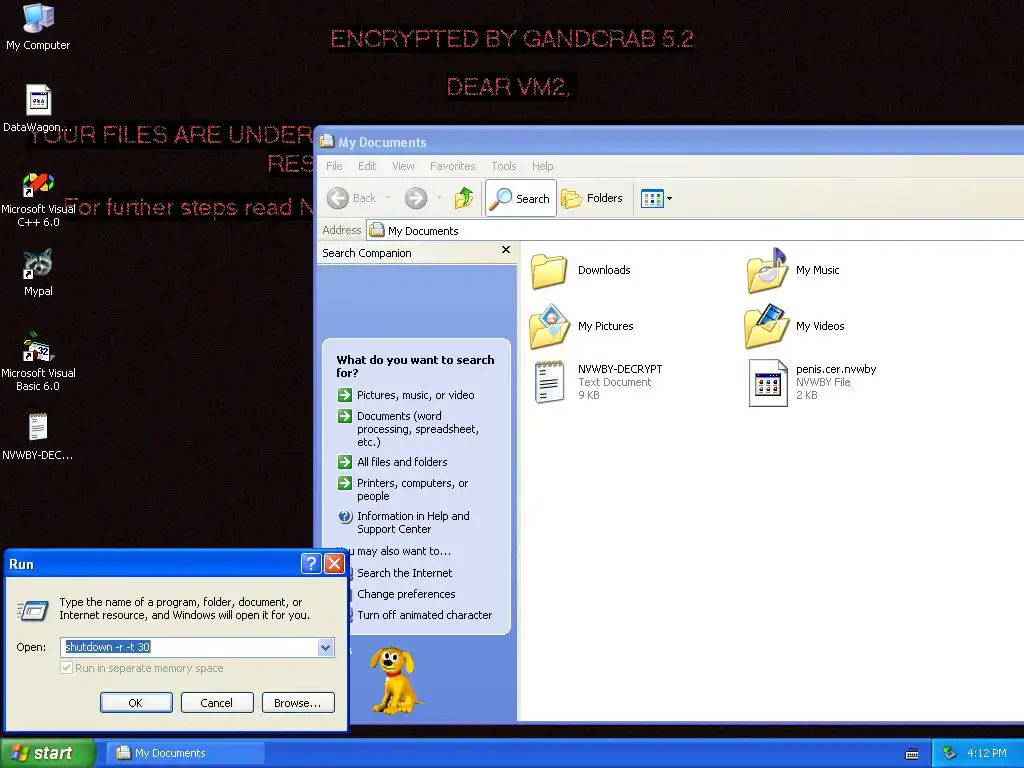Click the keyboard icon in taskbar
Image resolution: width=1024 pixels, height=768 pixels.
tap(912, 754)
